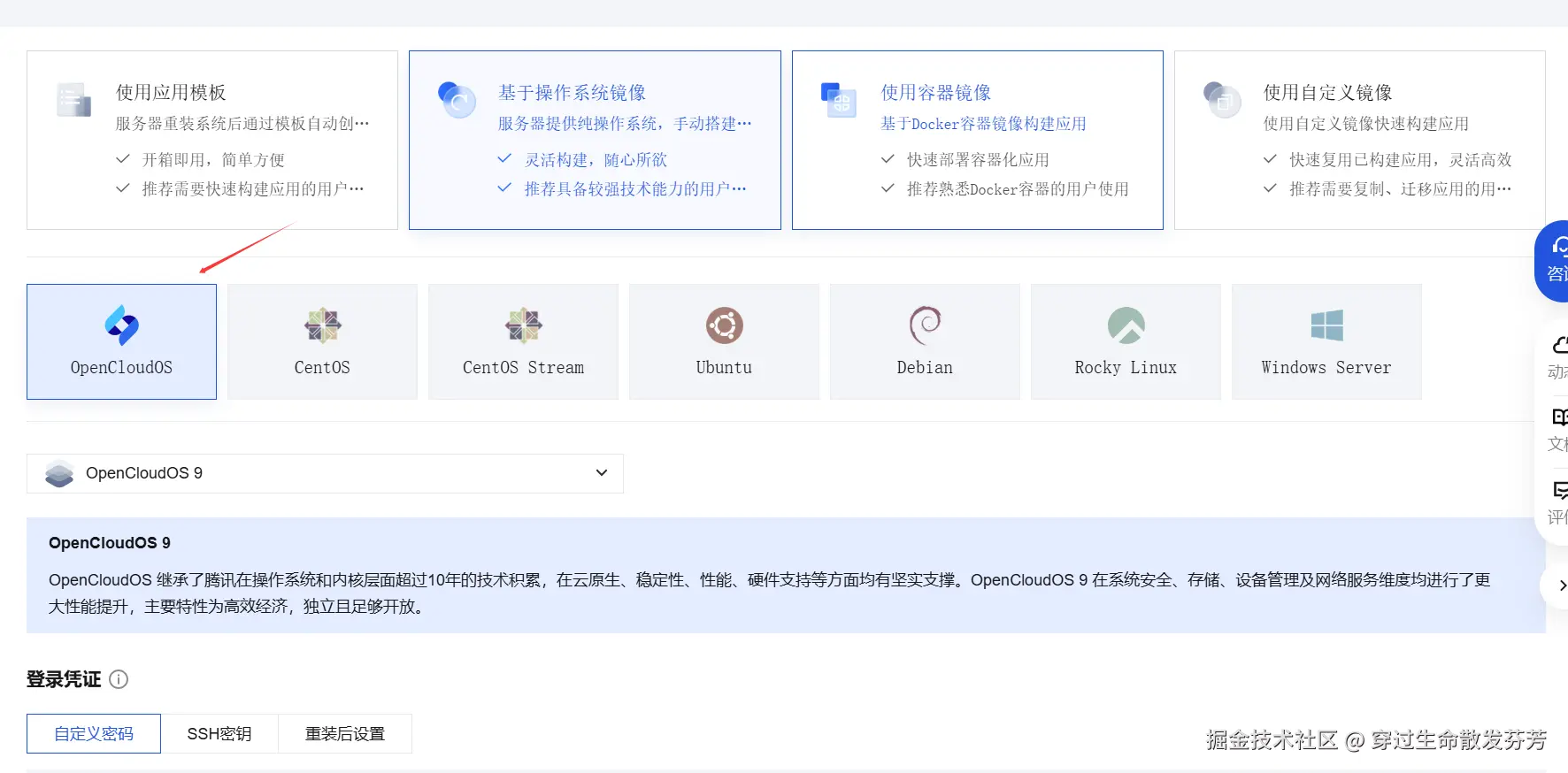Image resolution: width=1568 pixels, height=773 pixels.
Task: Click the custom image icon
Action: click(x=1222, y=100)
